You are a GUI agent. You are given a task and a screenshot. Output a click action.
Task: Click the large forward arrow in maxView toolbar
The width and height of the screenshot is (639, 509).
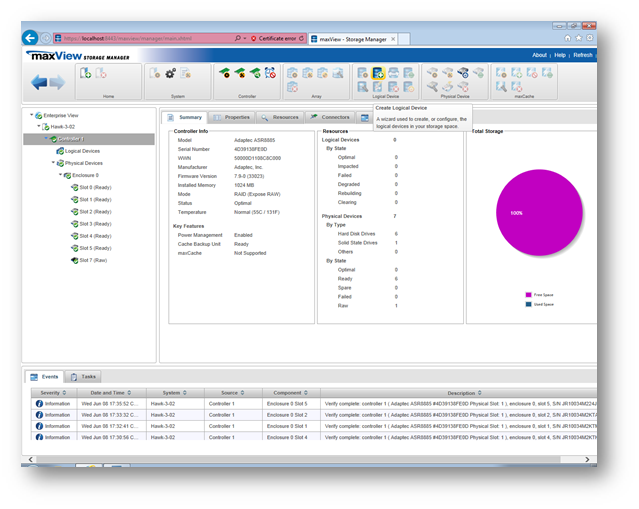click(x=57, y=82)
